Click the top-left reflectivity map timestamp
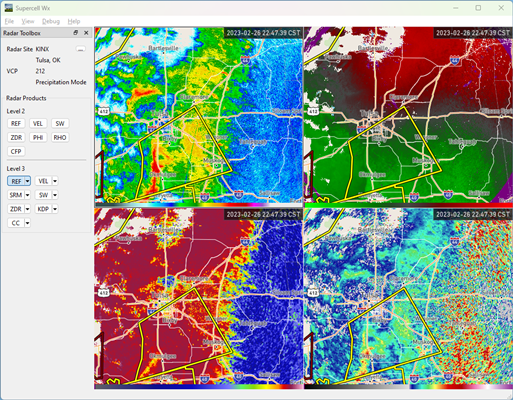This screenshot has width=513, height=400. 263,33
